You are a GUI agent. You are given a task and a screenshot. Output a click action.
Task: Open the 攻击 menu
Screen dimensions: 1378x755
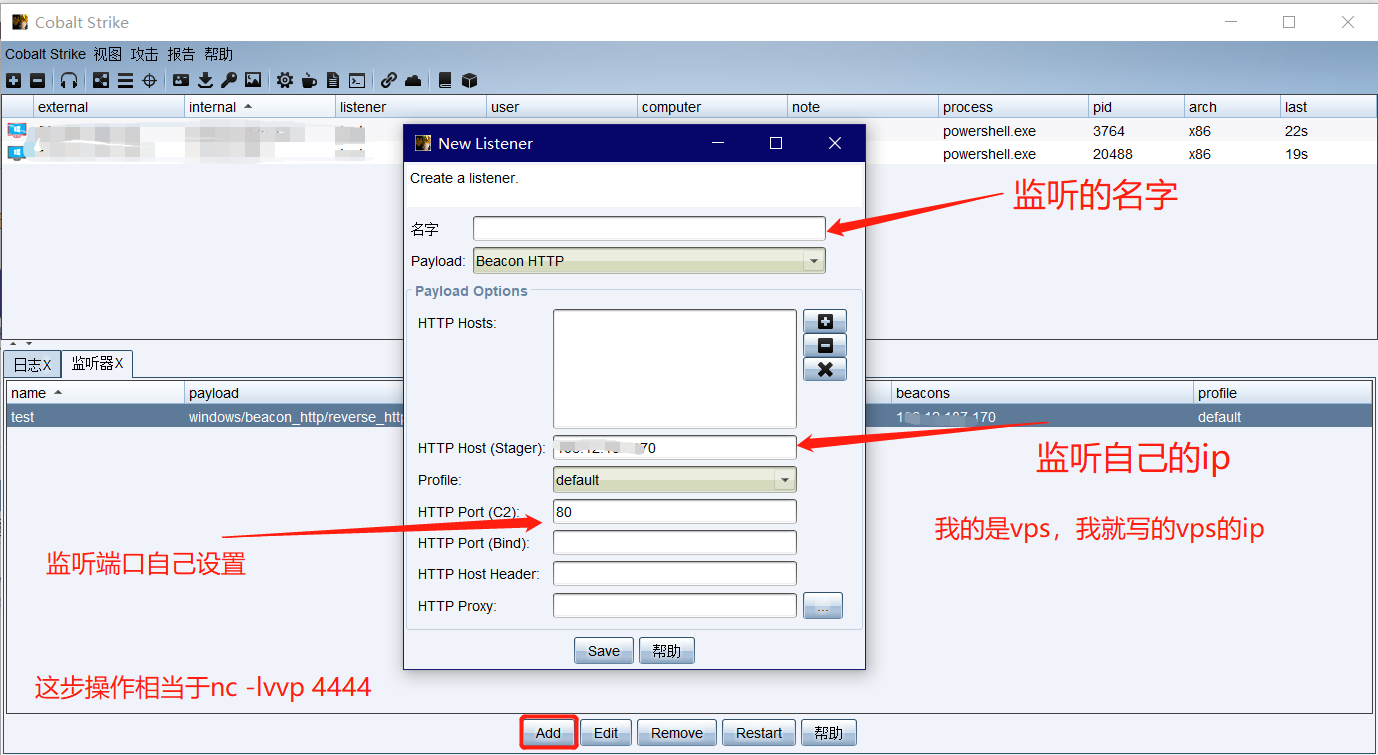coord(145,54)
